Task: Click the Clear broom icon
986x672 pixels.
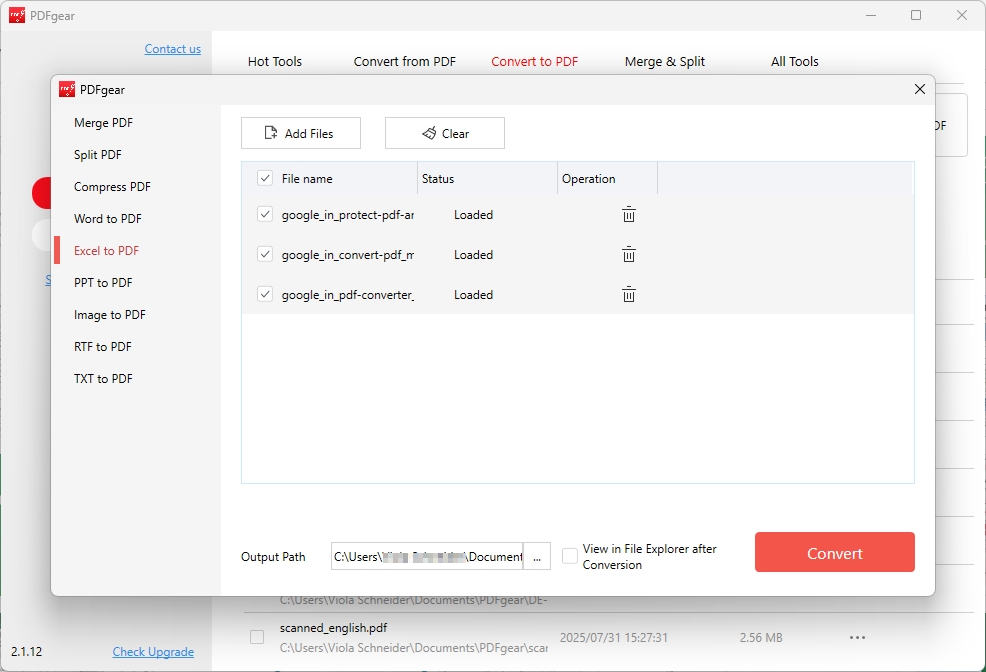Action: pos(428,132)
